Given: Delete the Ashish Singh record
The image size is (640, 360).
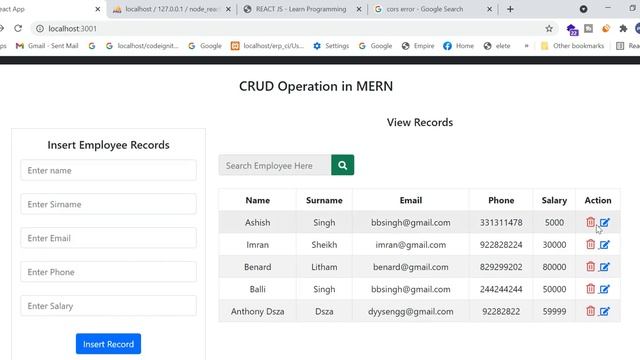Looking at the screenshot, I should 590,222.
